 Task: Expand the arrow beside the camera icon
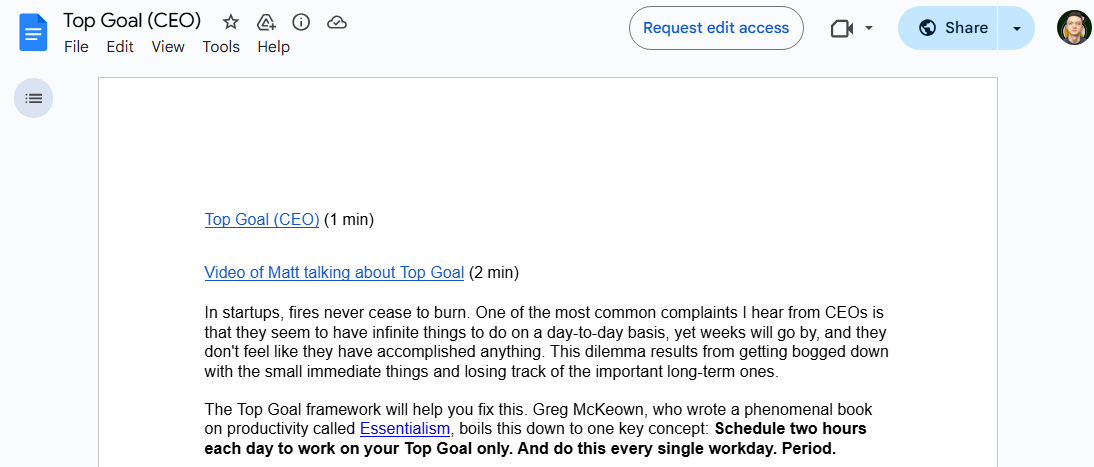point(869,28)
